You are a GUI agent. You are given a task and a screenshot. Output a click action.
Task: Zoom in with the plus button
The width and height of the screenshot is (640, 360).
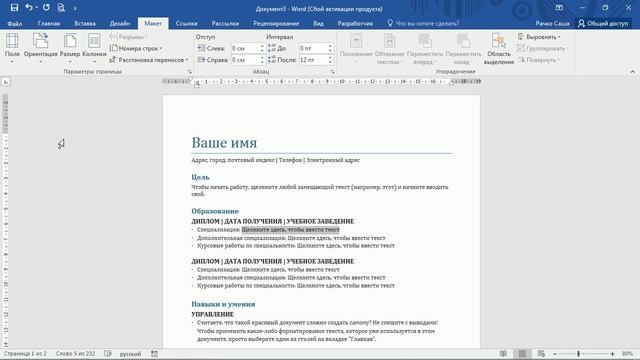coord(612,354)
